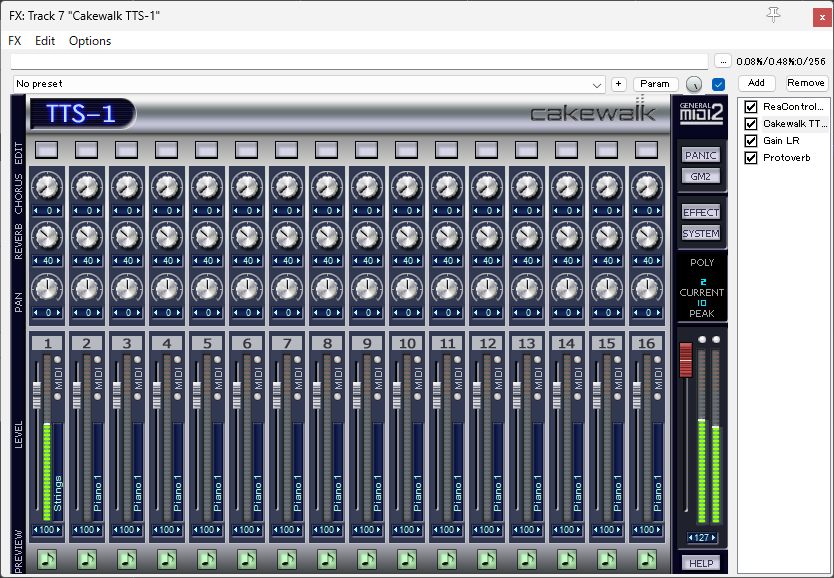
Task: Click the level fader on channel 1
Action: coord(37,395)
